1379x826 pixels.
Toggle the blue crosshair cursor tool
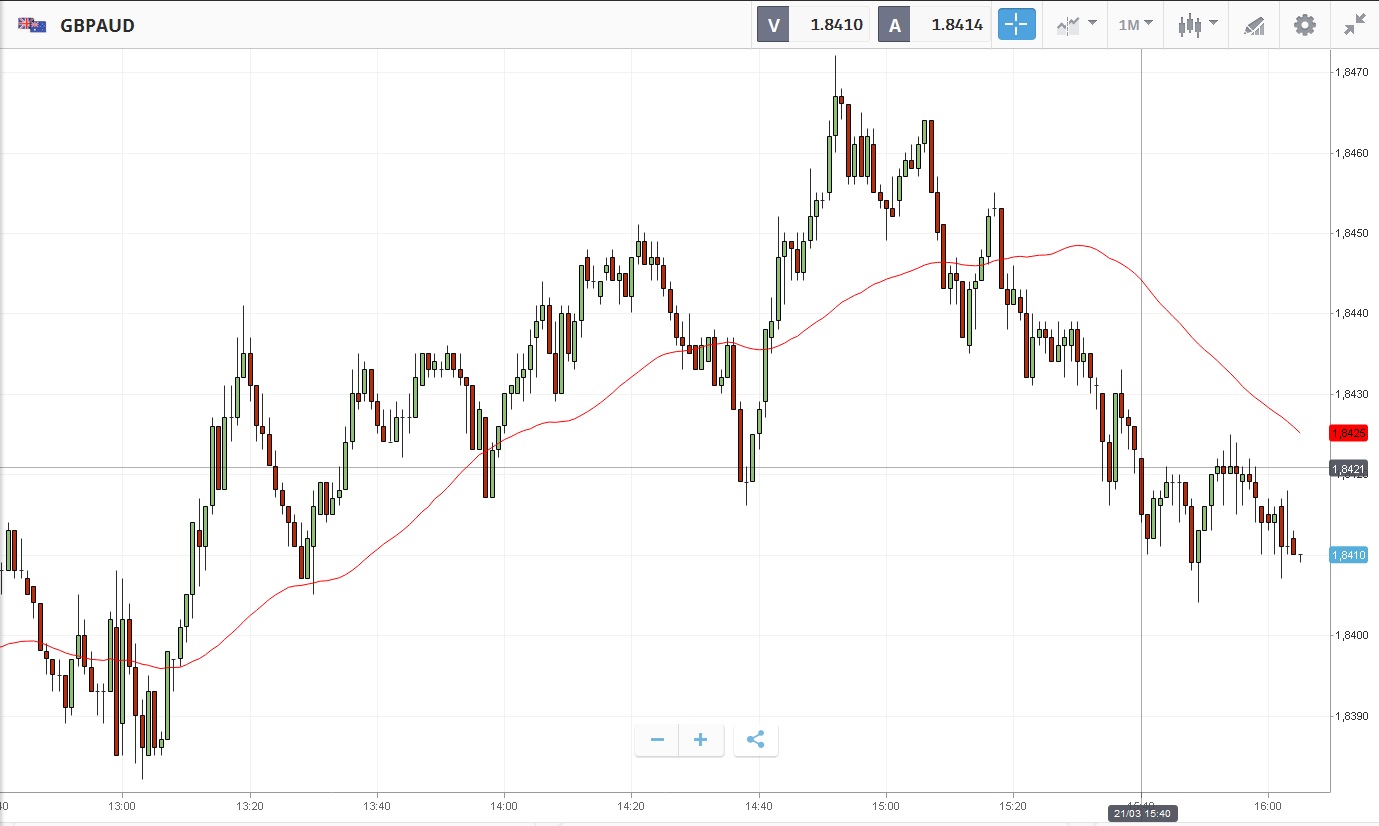point(1016,25)
